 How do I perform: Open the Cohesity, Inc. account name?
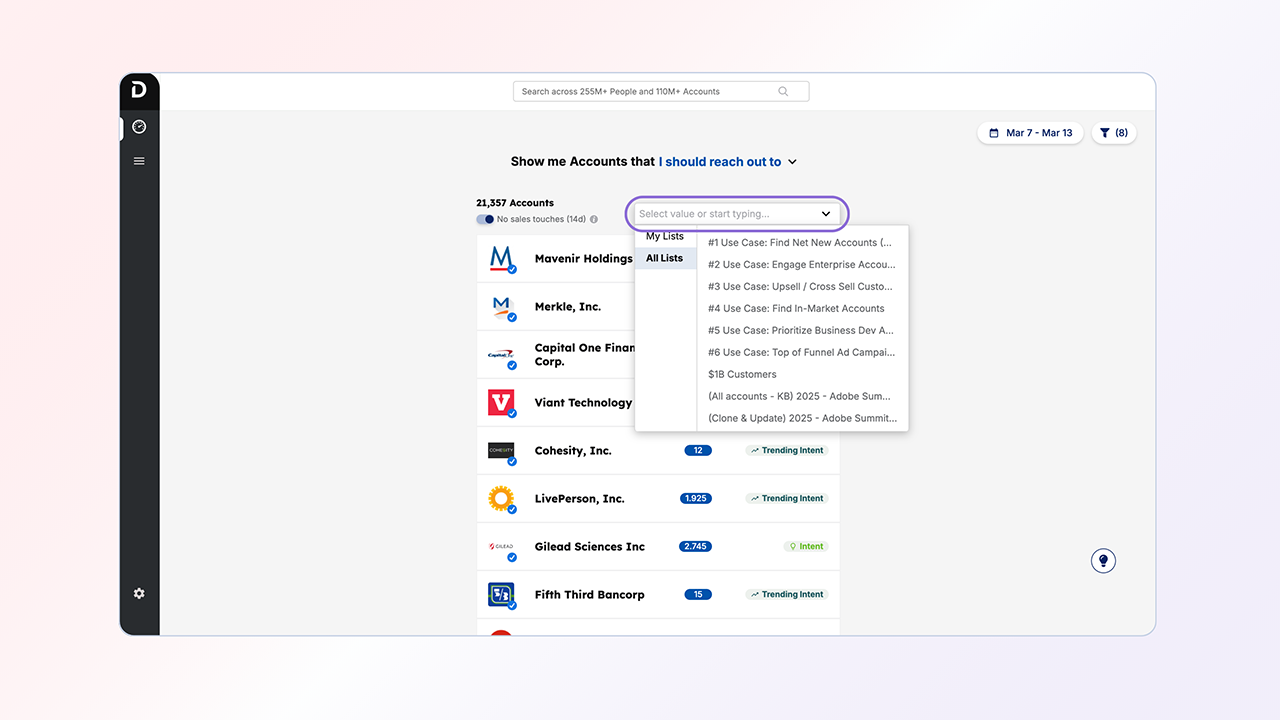[573, 451]
